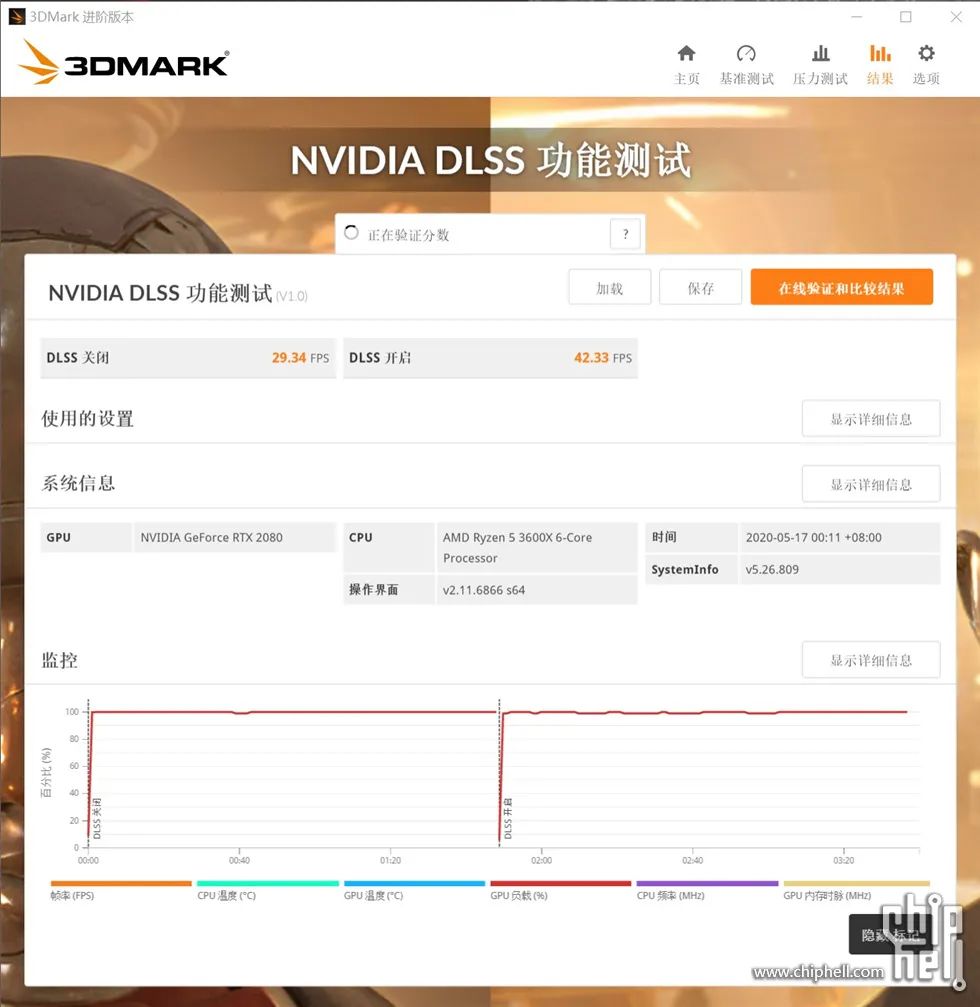
Task: Show details for monitoring (监控)
Action: pos(871,660)
